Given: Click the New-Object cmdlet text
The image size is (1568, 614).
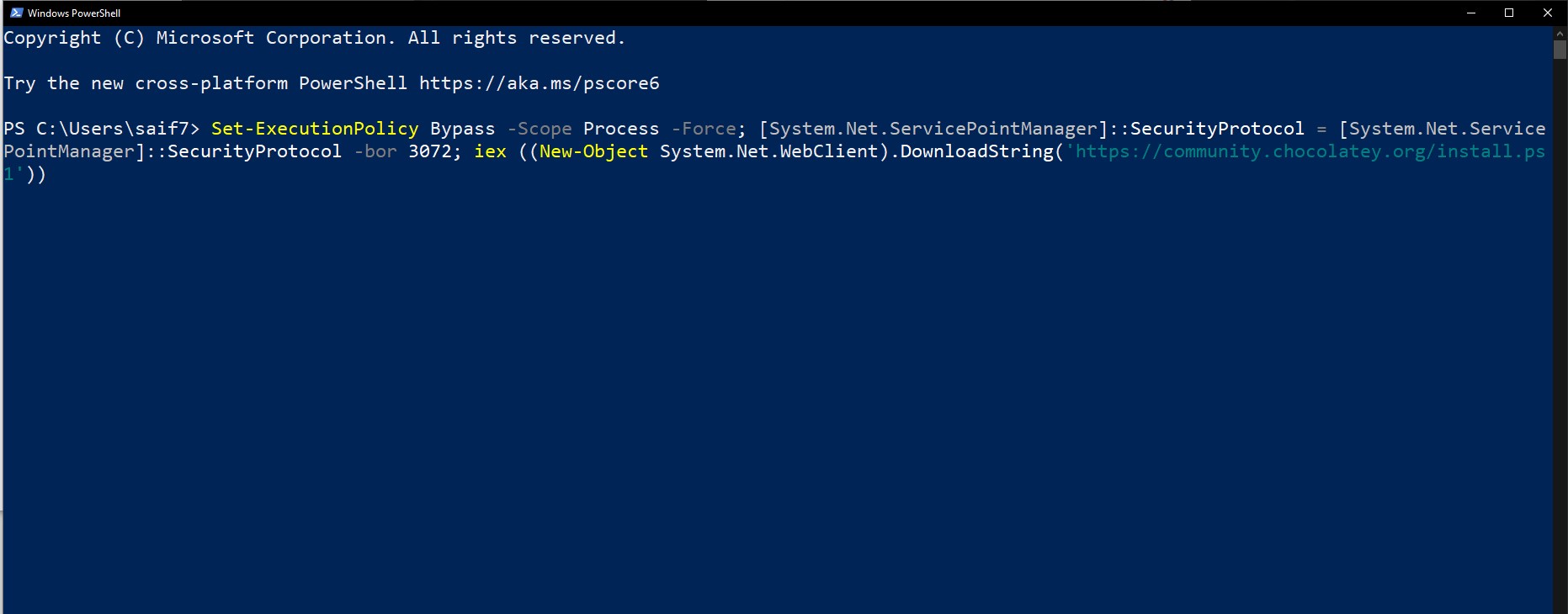Looking at the screenshot, I should 593,151.
